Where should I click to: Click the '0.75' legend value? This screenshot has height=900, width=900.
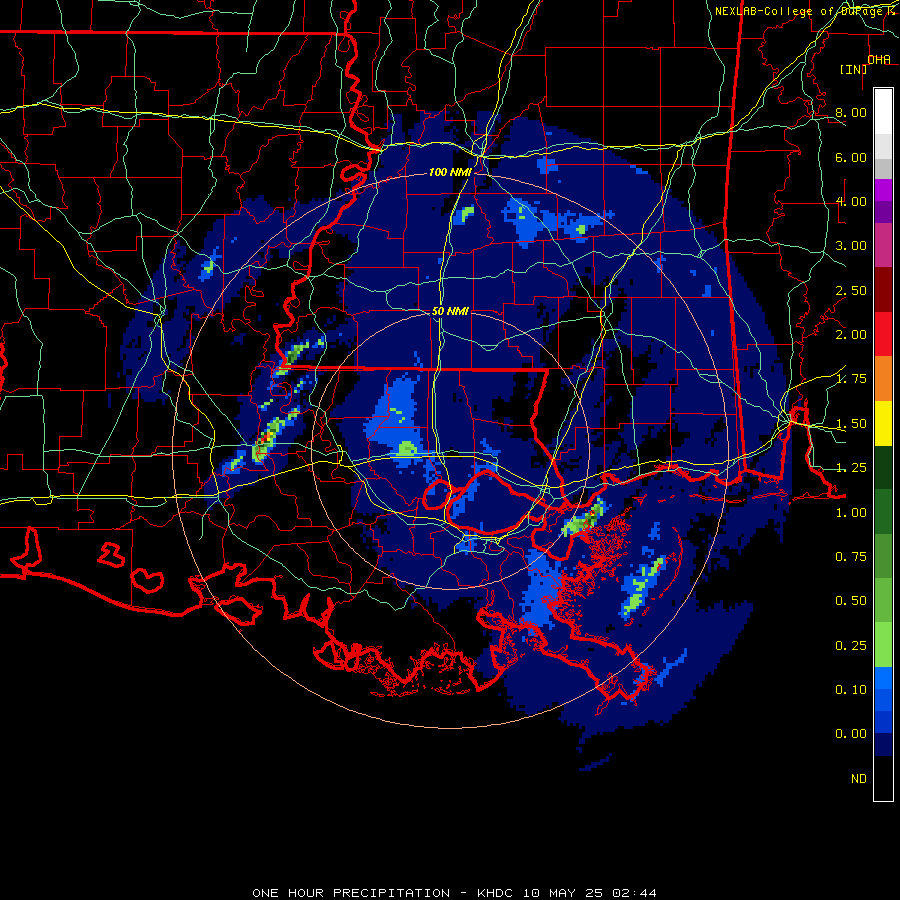[851, 557]
